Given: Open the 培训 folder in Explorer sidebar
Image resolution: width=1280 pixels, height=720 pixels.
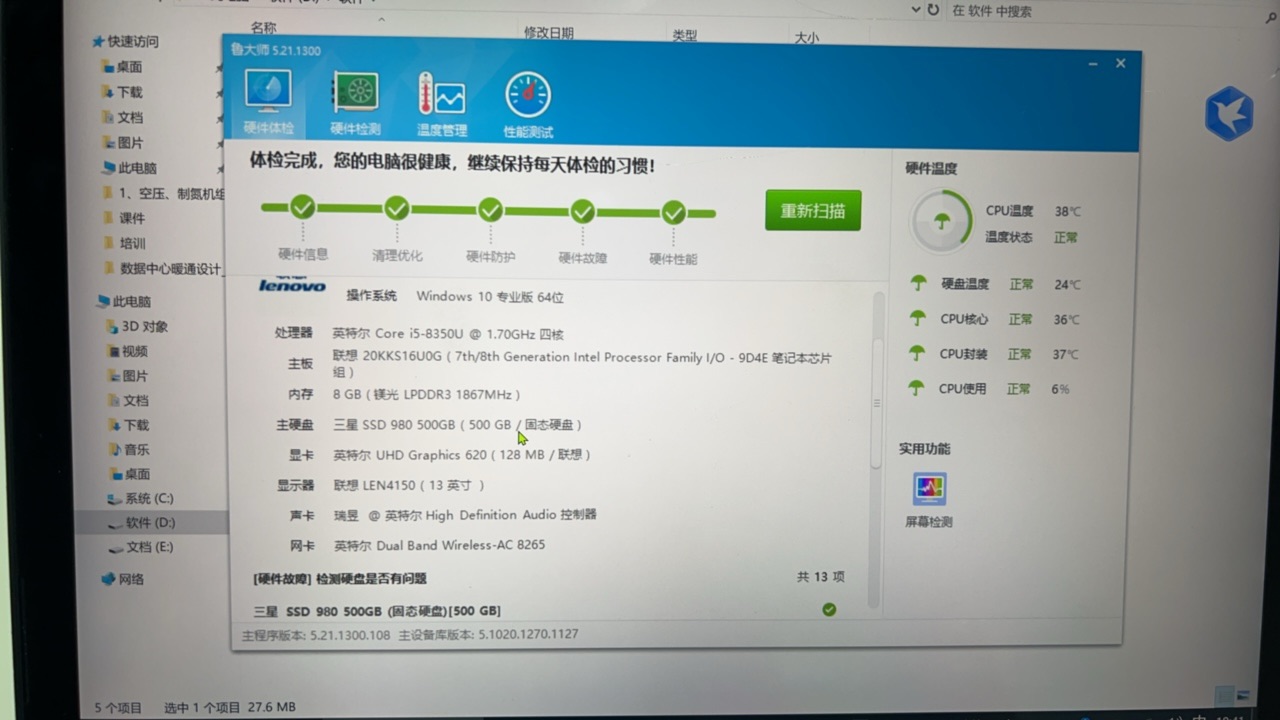Looking at the screenshot, I should (125, 243).
